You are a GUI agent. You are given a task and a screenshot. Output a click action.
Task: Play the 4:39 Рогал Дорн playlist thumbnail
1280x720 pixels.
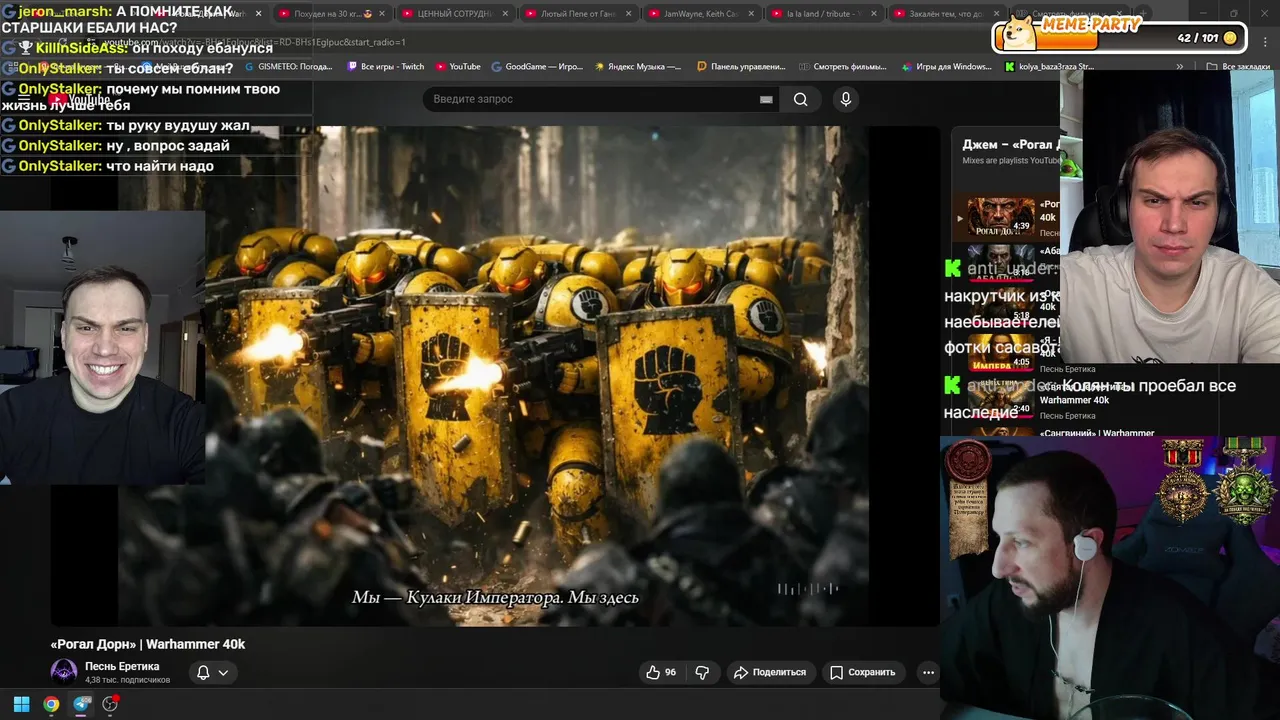coord(1000,216)
